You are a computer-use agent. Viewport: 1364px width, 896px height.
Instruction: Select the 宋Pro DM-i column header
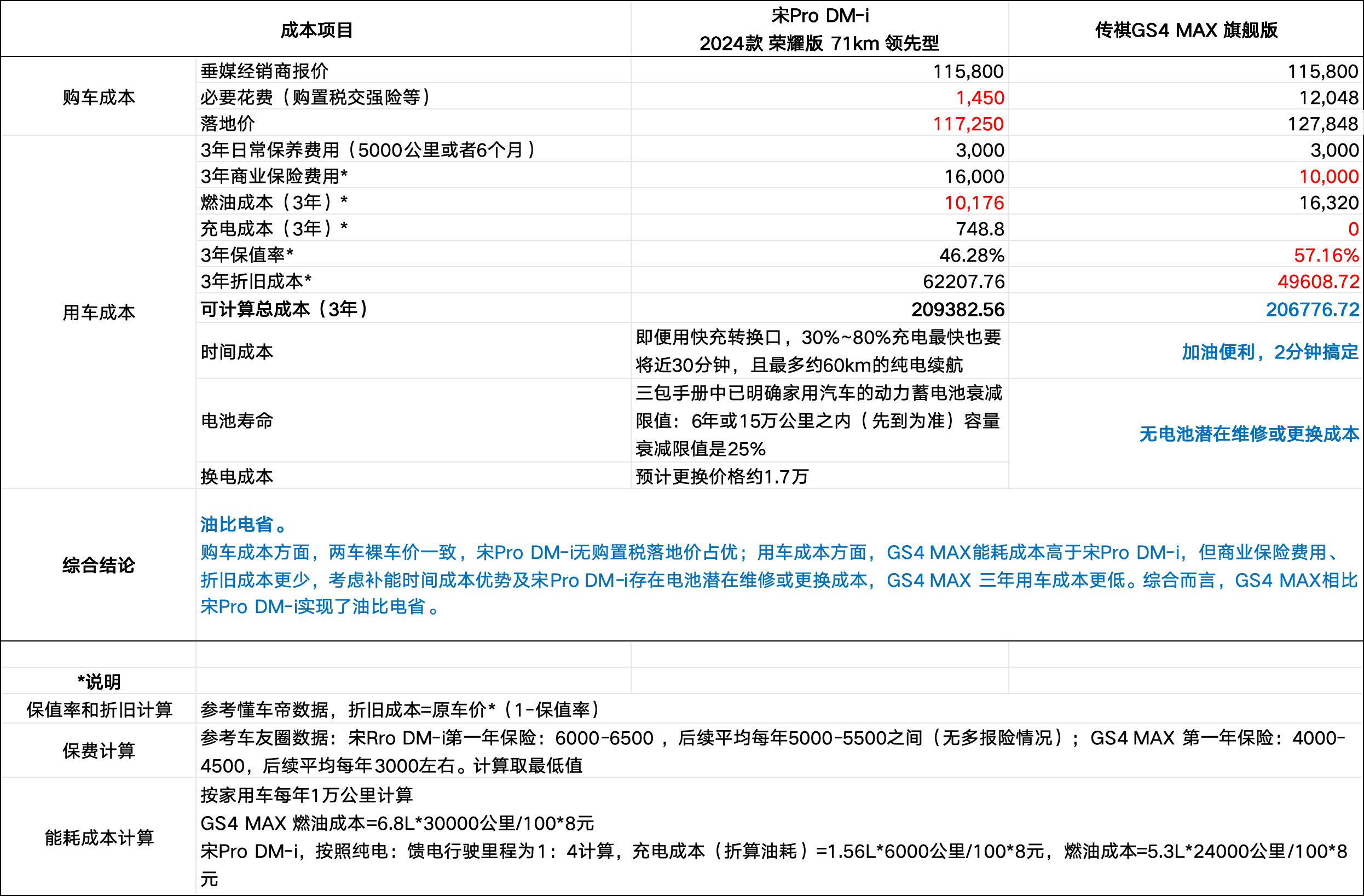(819, 29)
